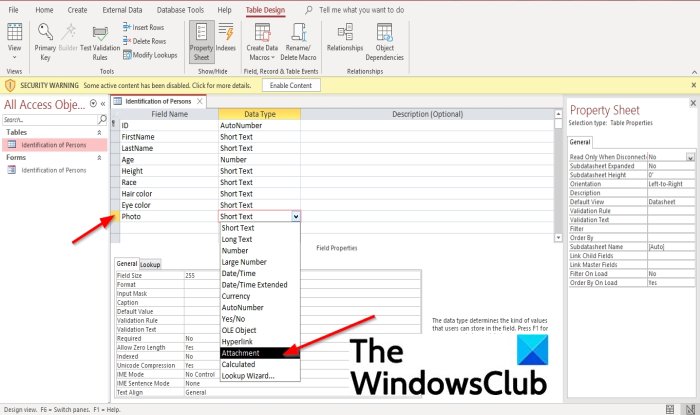
Task: Choose Currency data type
Action: [260, 296]
